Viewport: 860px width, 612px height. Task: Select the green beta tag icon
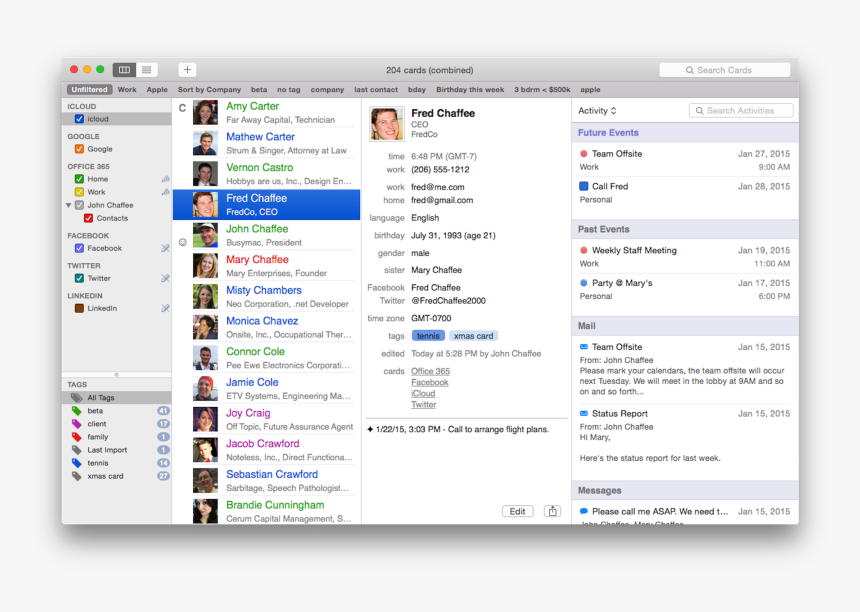coord(77,411)
